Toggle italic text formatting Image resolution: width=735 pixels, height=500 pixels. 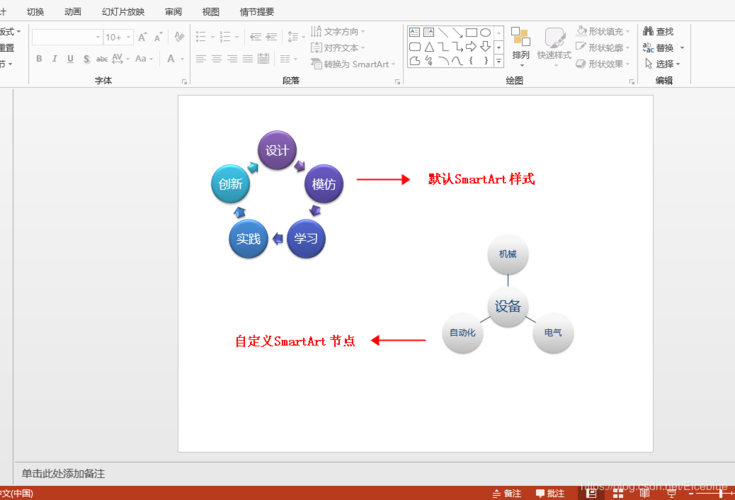[54, 59]
